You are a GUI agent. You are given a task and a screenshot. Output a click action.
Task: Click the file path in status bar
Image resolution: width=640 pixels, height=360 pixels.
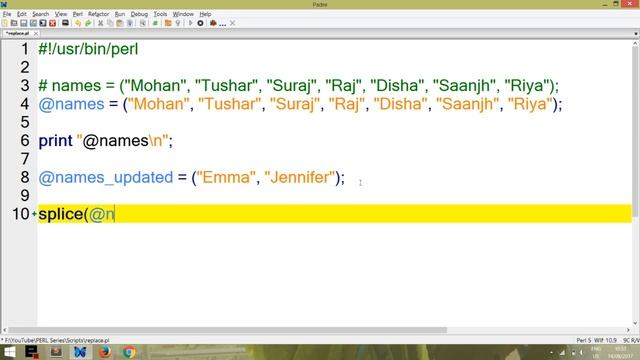56,340
